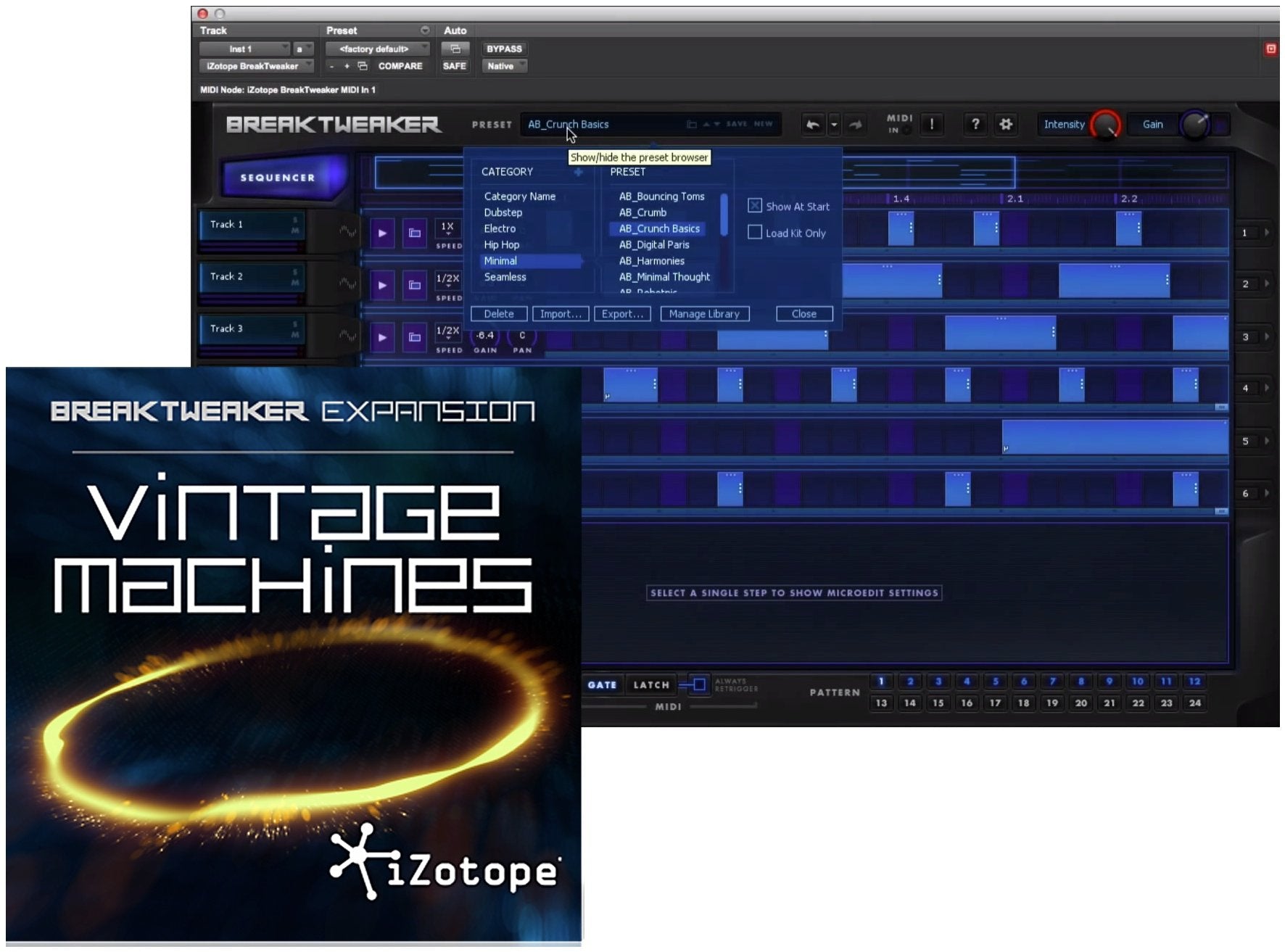This screenshot has width=1285, height=952.
Task: Open the factory default preset dropdown
Action: [376, 49]
